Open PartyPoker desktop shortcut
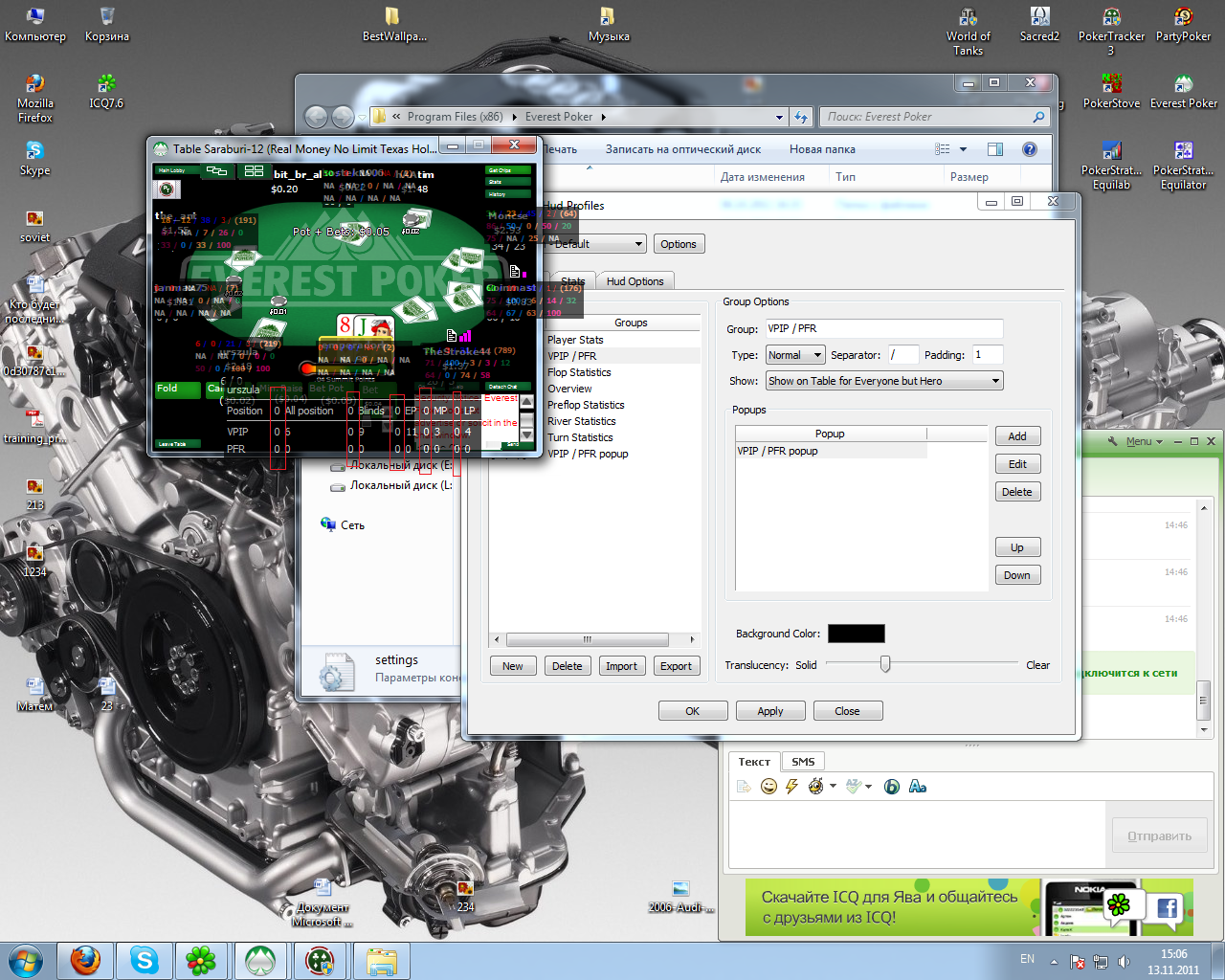 (1183, 25)
